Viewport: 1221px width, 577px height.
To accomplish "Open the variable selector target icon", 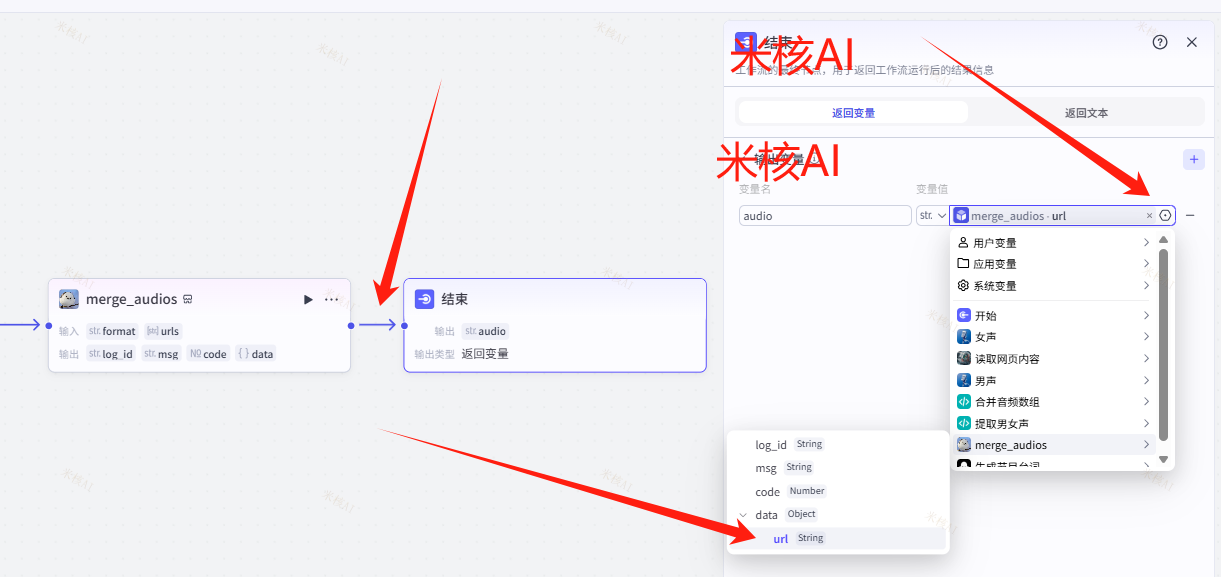I will pyautogui.click(x=1165, y=215).
